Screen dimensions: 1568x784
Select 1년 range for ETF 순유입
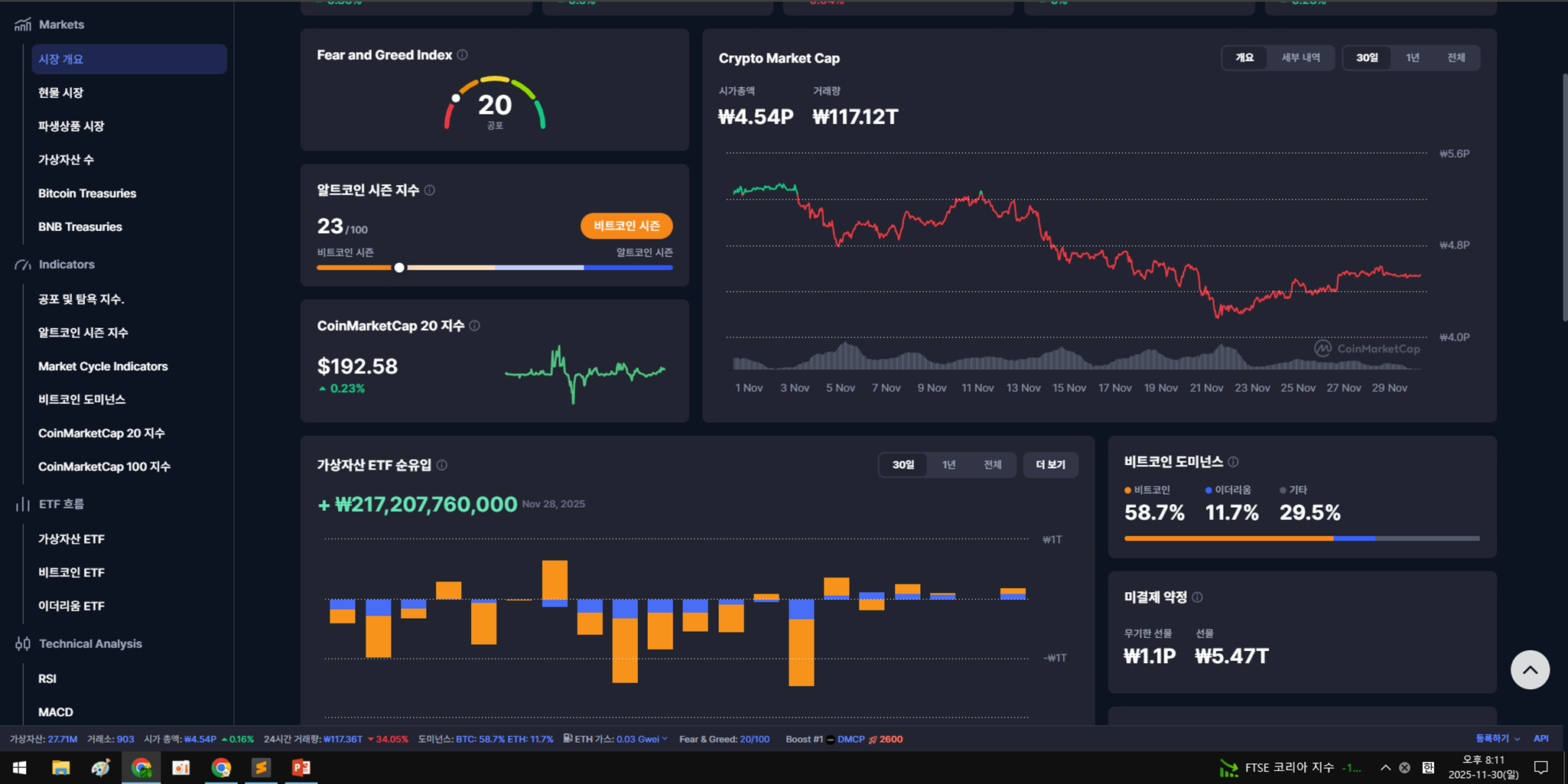pyautogui.click(x=948, y=465)
